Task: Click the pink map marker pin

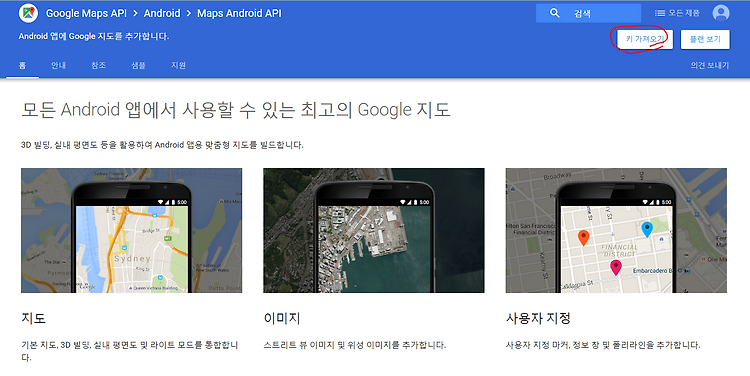Action: (616, 267)
